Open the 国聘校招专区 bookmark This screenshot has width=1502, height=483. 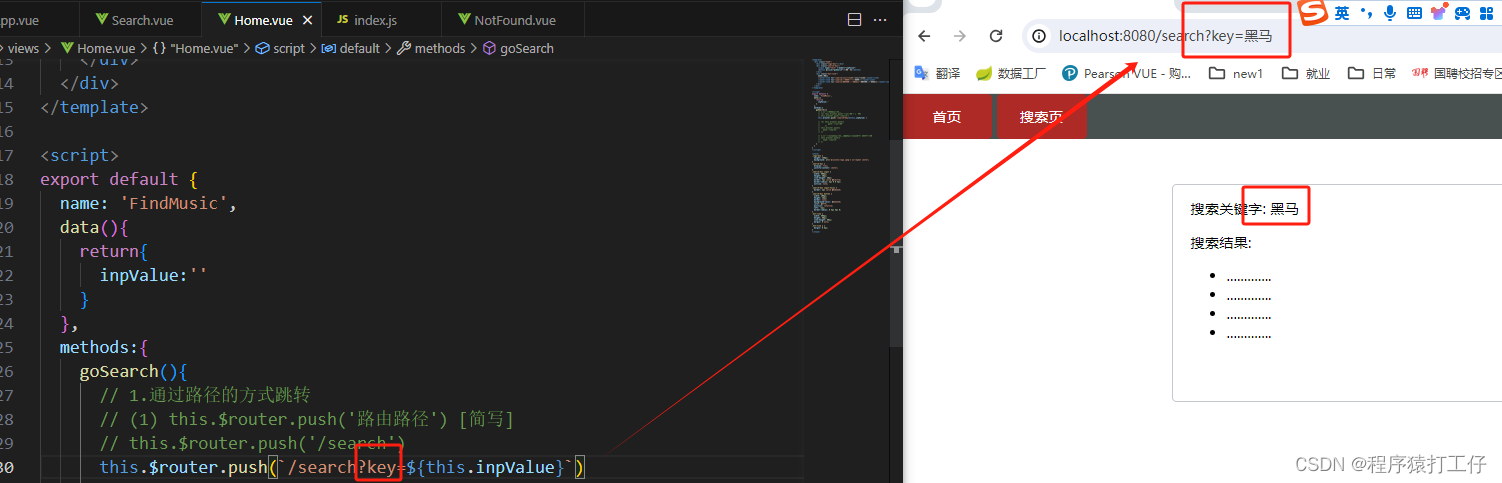[1457, 73]
